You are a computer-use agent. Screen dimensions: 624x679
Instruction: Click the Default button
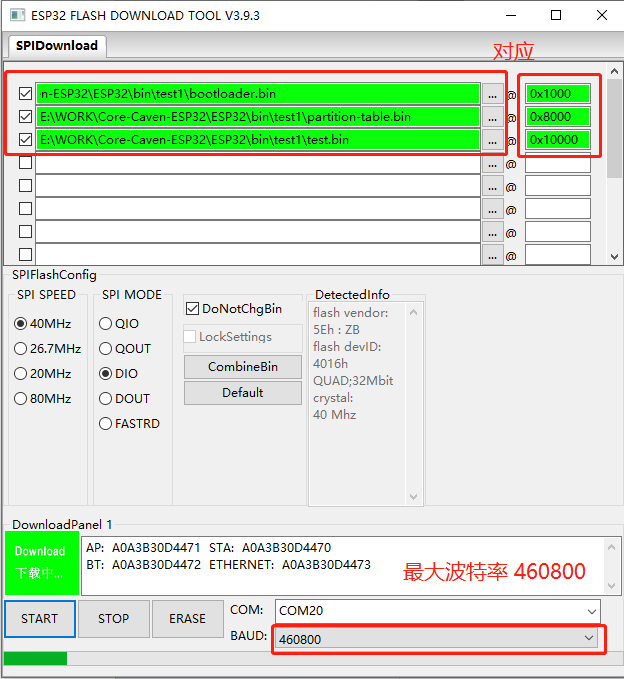click(243, 393)
